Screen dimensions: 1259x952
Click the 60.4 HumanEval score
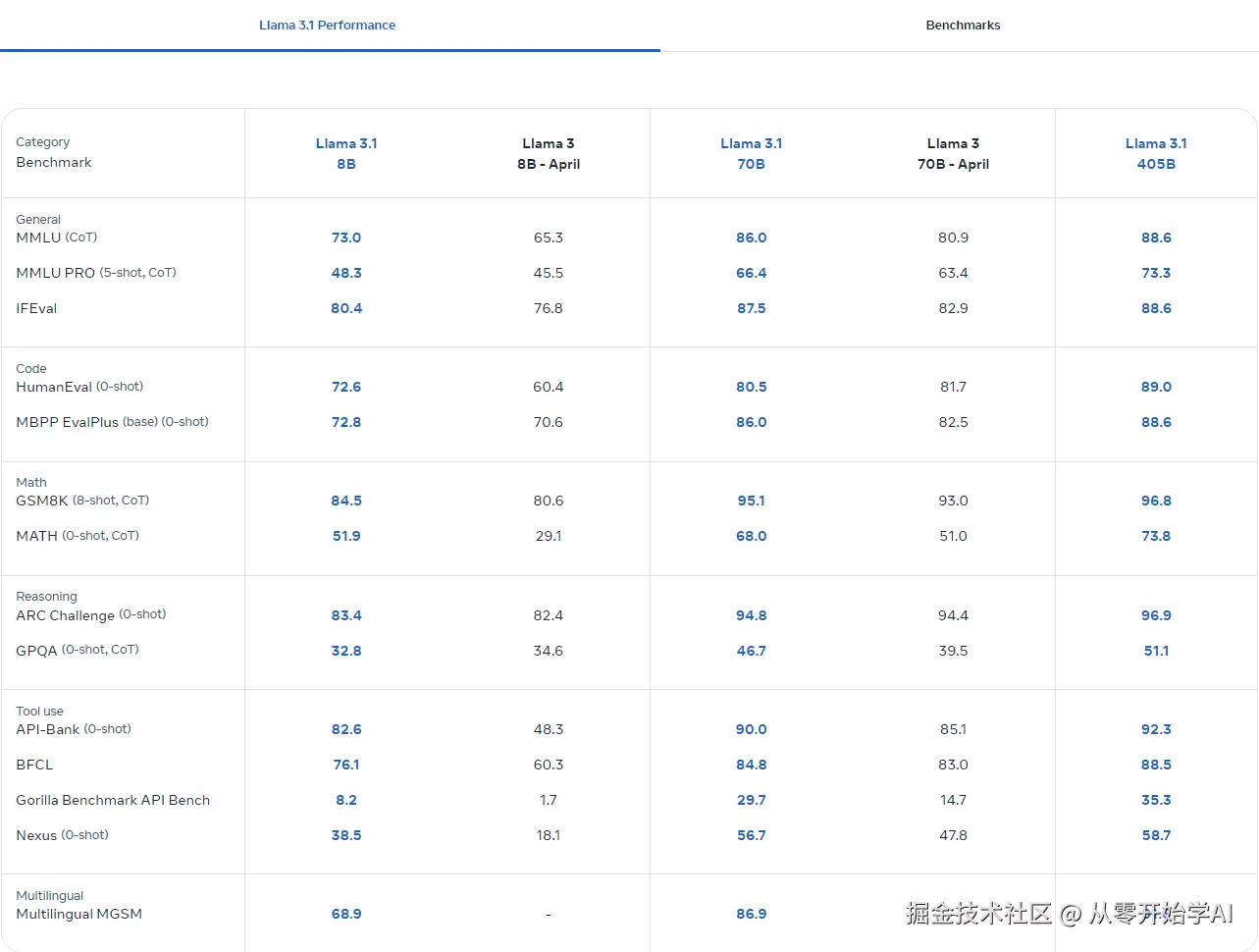549,387
